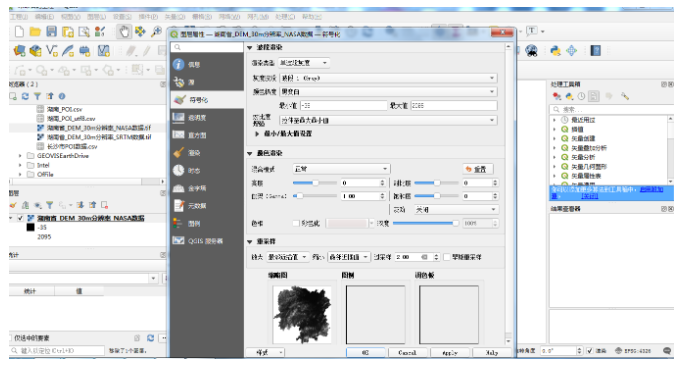Open the 金字塔 Pyramids page
The width and height of the screenshot is (680, 368).
pyautogui.click(x=206, y=188)
